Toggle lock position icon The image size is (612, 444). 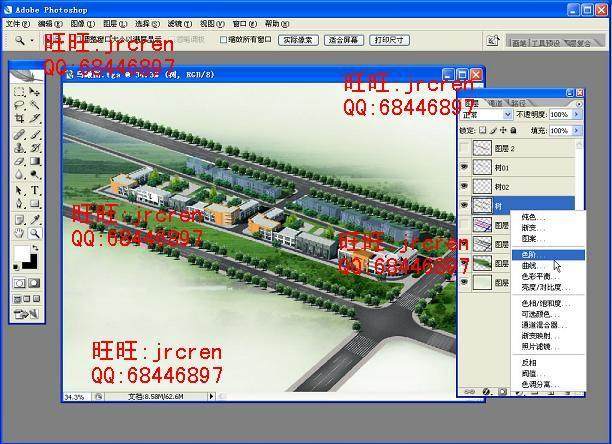(503, 130)
